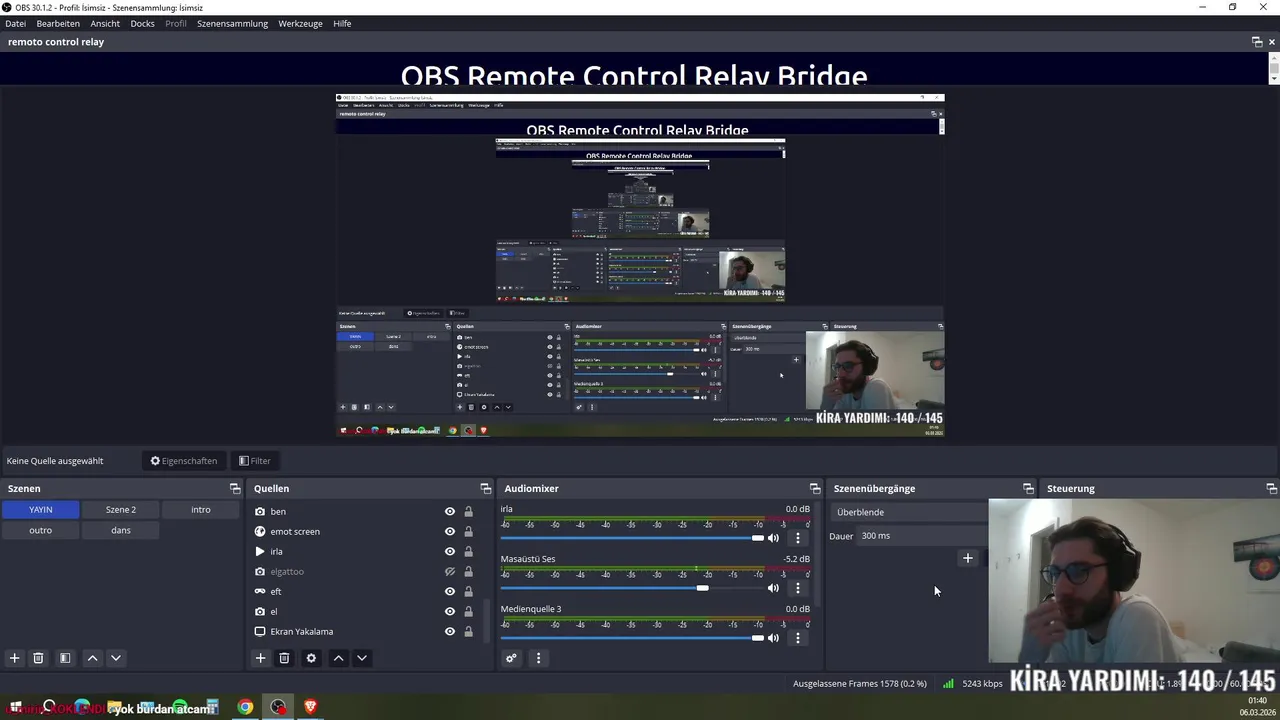This screenshot has height=720, width=1280.
Task: Add a new source in Quellen panel
Action: (260, 658)
